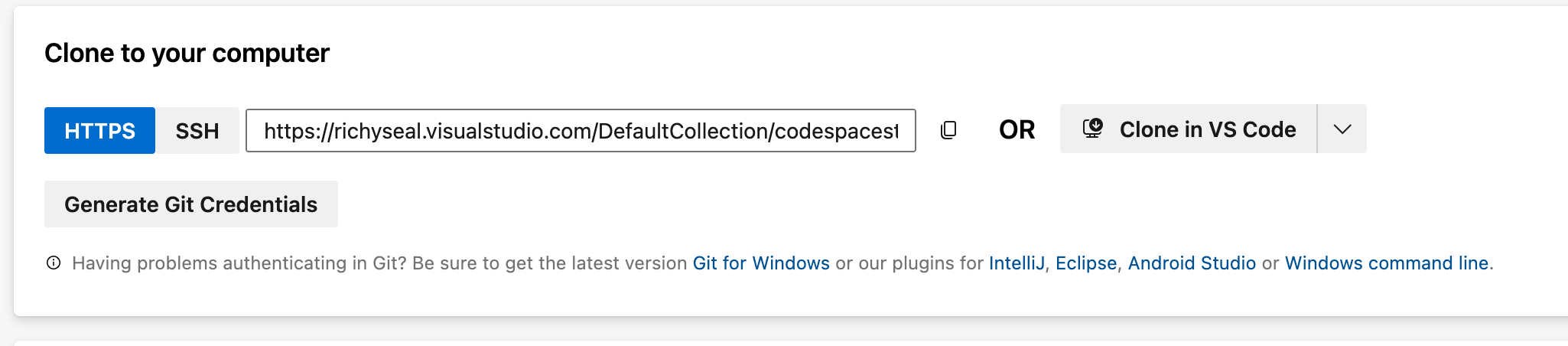Select the SSH clone option
1568x346 pixels.
(197, 131)
